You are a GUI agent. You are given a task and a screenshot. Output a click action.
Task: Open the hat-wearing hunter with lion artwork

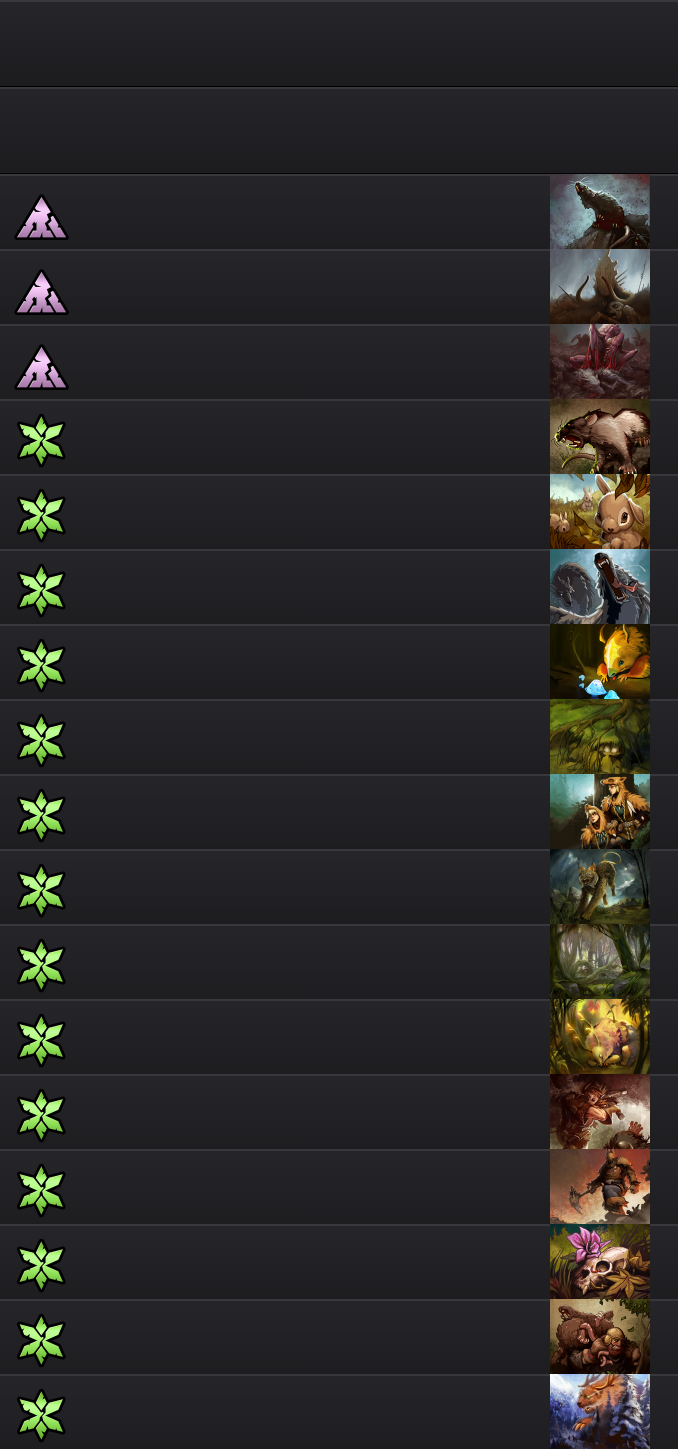[x=600, y=812]
